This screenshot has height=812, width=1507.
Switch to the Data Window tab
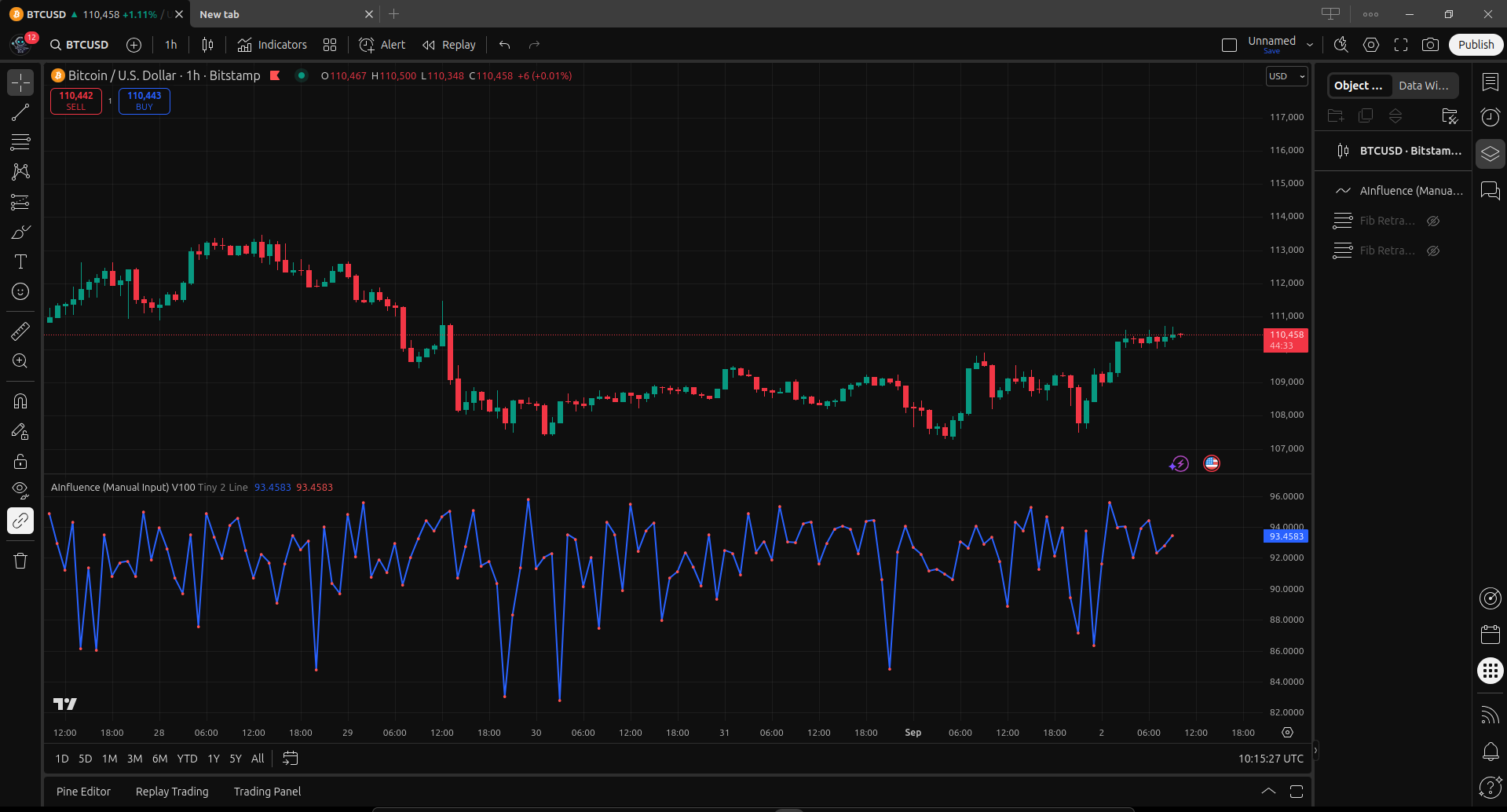click(x=1423, y=86)
